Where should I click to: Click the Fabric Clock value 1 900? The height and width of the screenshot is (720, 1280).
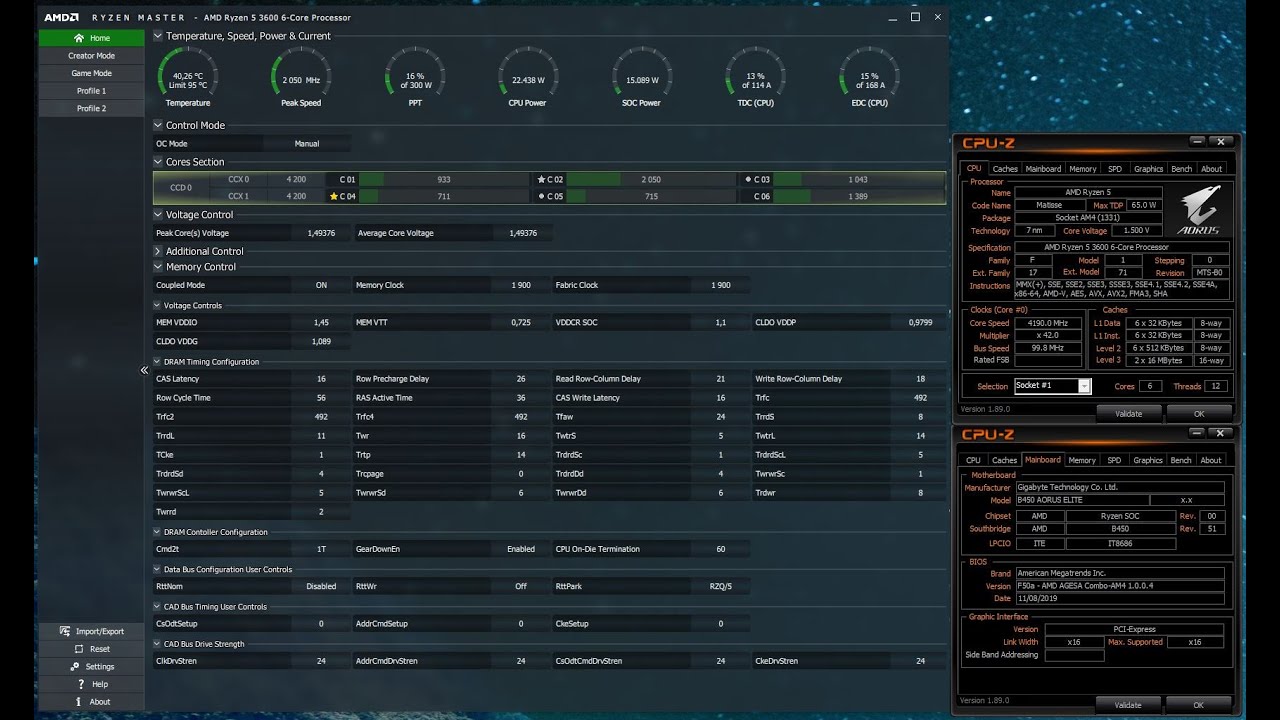click(720, 285)
